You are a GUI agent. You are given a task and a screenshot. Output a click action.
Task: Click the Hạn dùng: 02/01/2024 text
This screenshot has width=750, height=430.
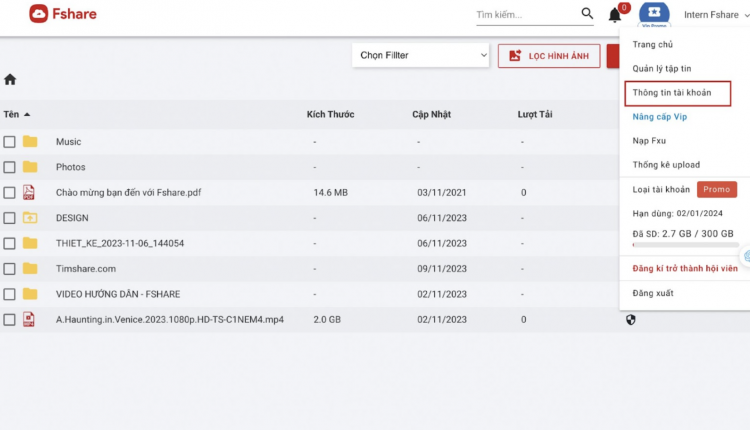coord(677,213)
